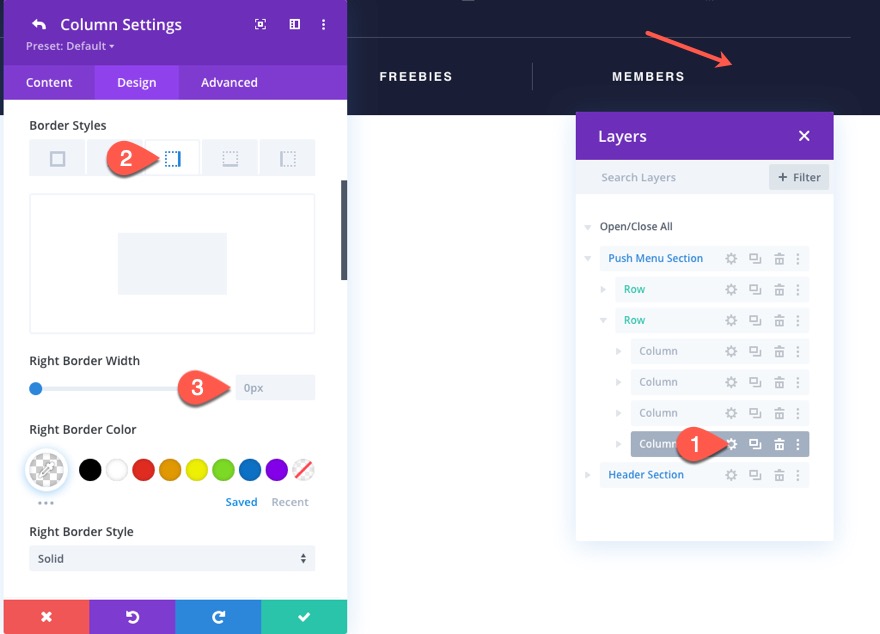Pick the black Right Border Color swatch
The width and height of the screenshot is (880, 634).
tap(91, 470)
